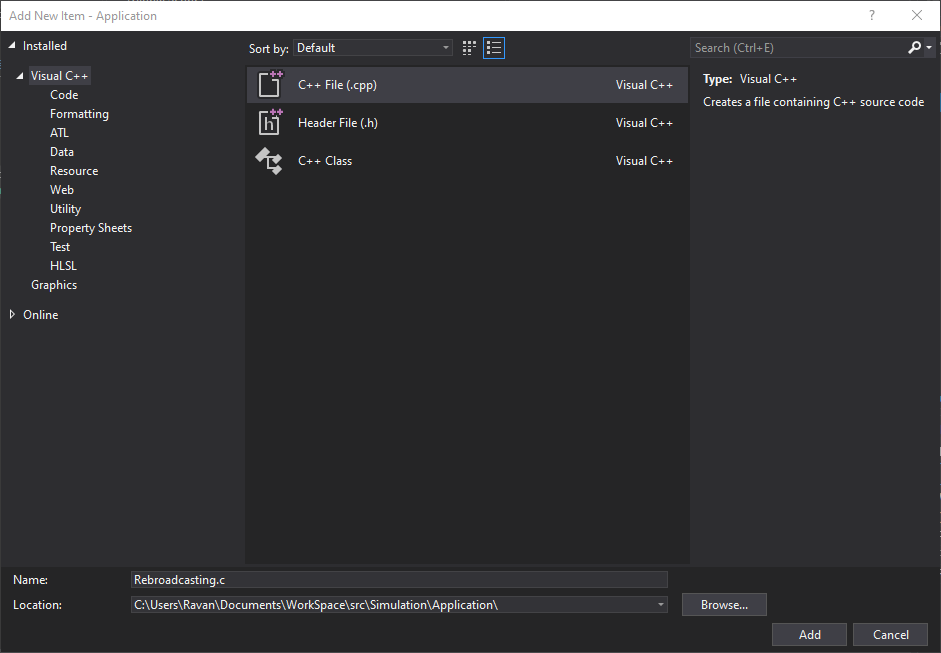Open the help question mark button
Screen dimensions: 941x653
[872, 16]
